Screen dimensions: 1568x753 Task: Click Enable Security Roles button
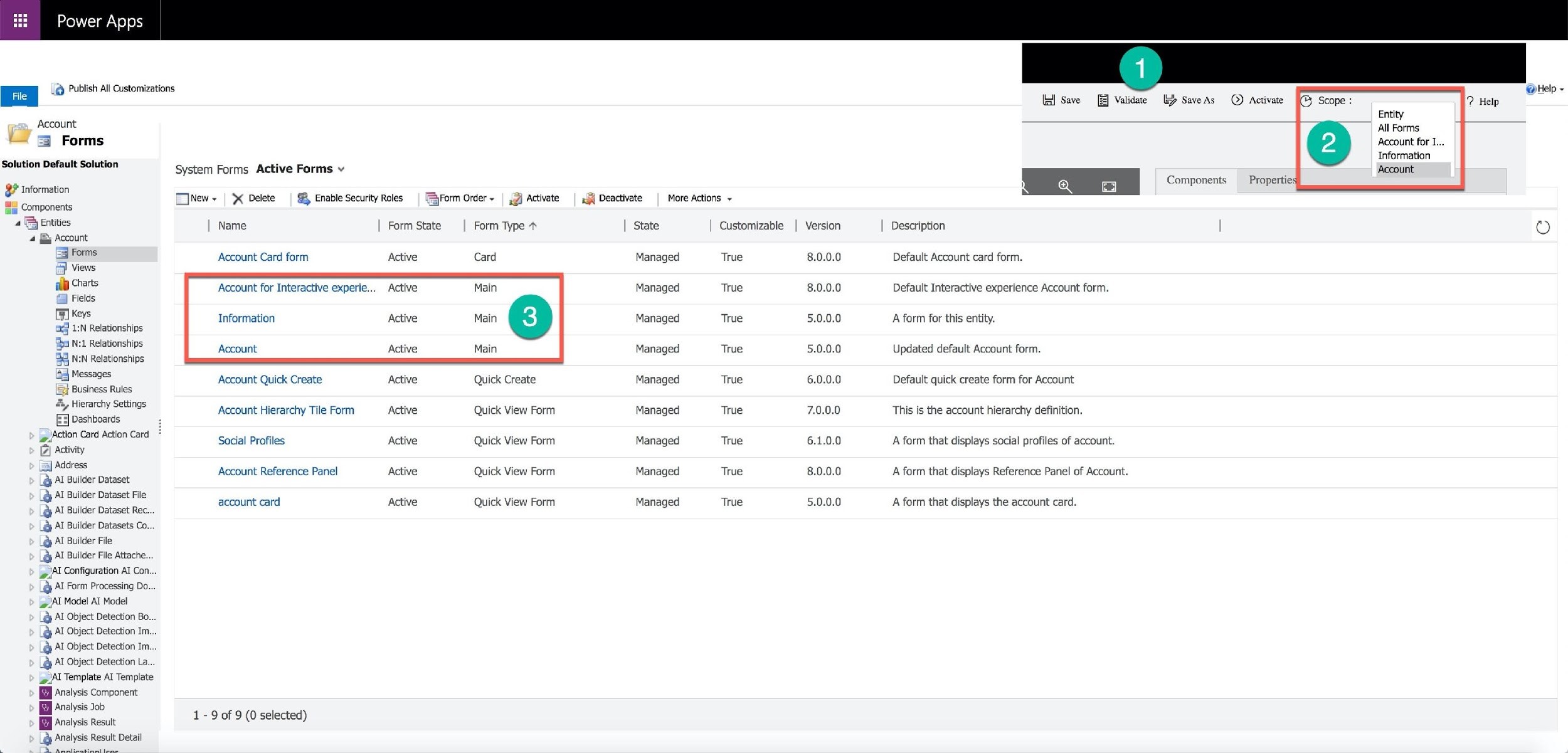[x=350, y=197]
